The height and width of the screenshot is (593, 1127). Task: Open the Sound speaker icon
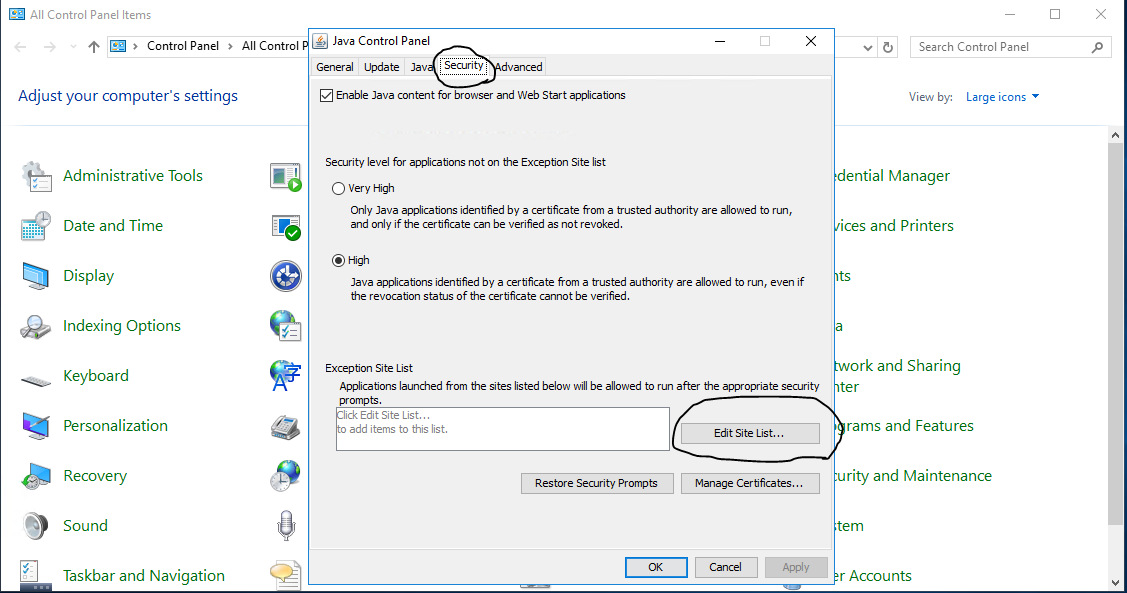(35, 526)
